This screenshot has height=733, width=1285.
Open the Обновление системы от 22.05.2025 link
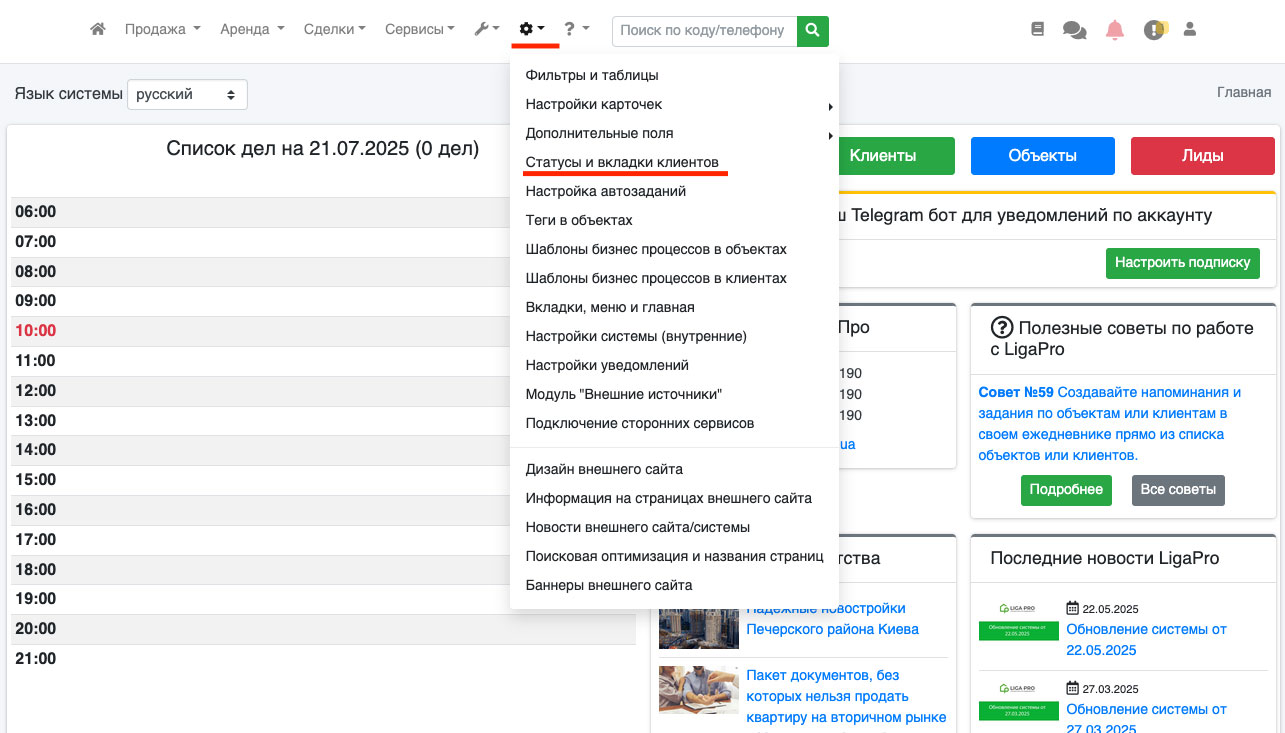(x=1146, y=640)
